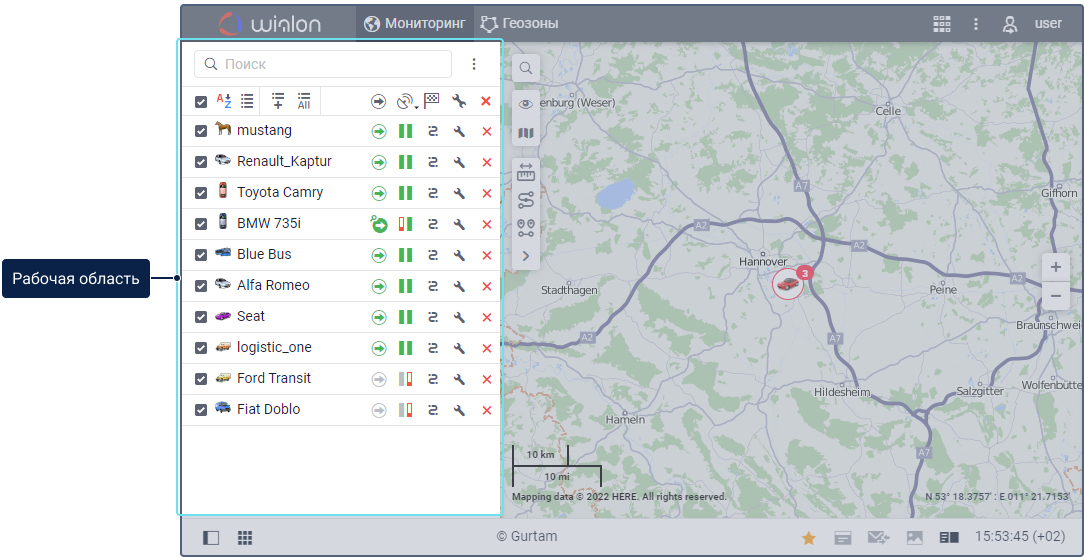The image size is (1084, 557).
Task: Click the favorites star in bottom bar
Action: [x=808, y=538]
